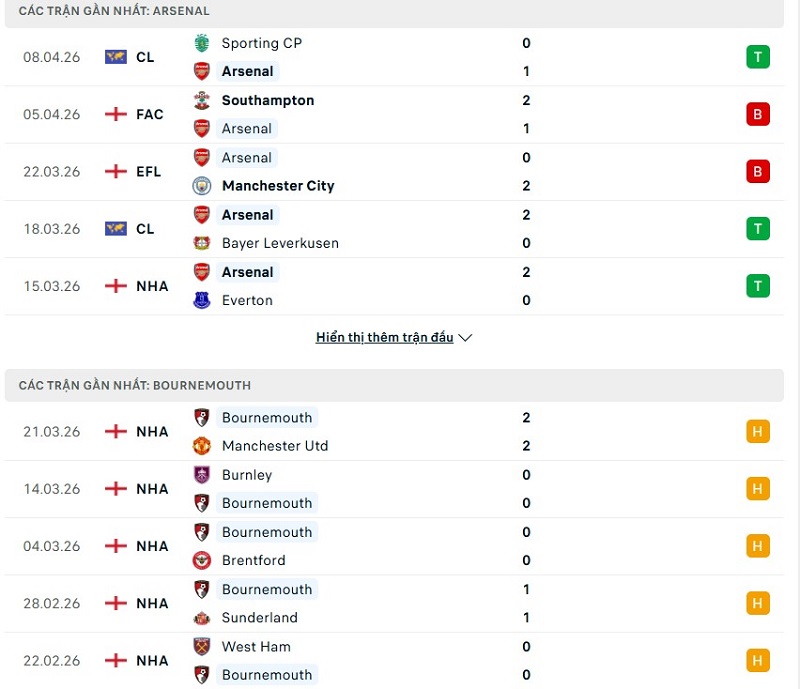Click the Burnley club crest icon
800x689 pixels.
point(202,475)
